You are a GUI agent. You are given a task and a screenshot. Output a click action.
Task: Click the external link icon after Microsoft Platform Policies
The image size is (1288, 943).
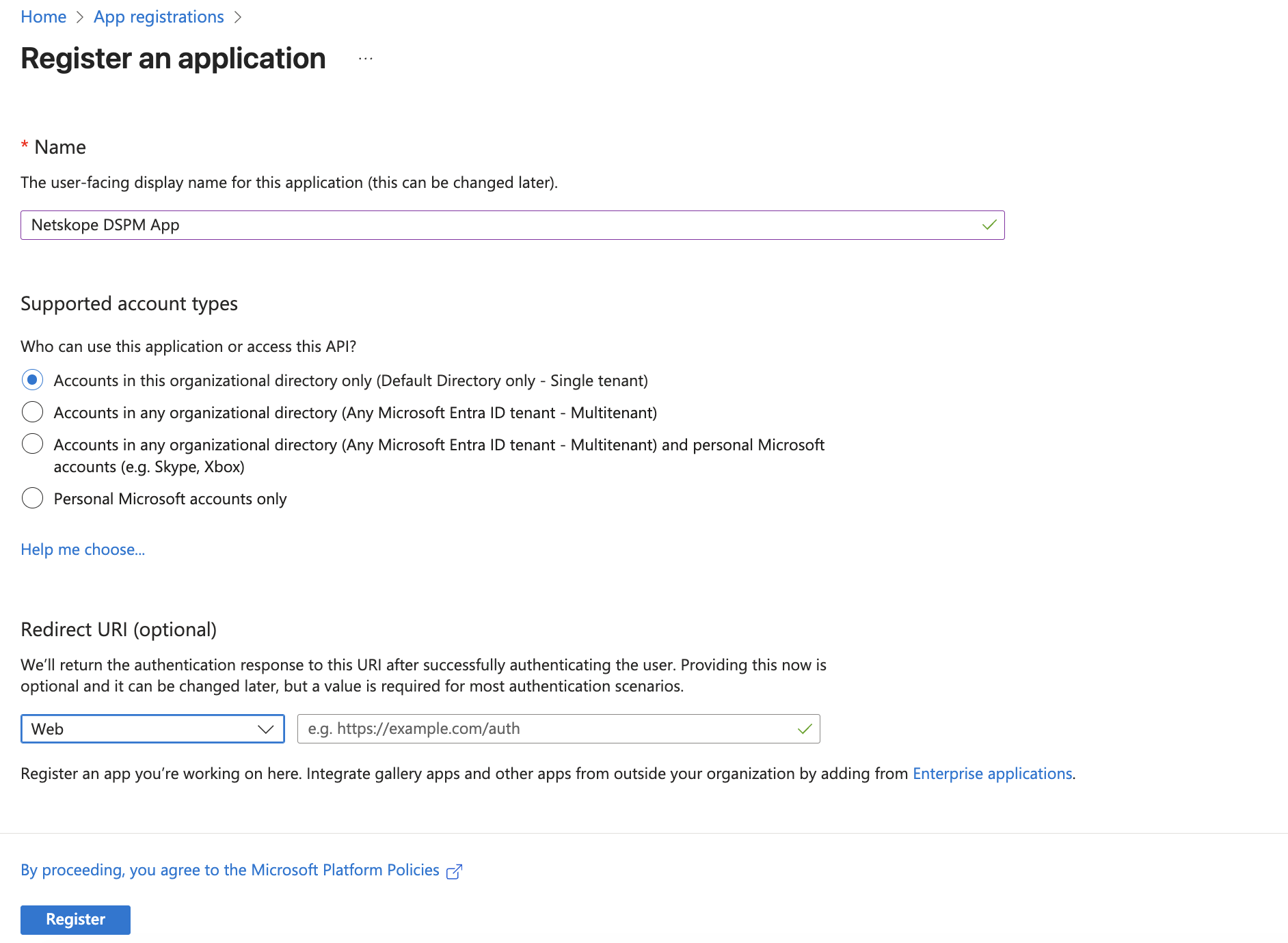454,871
